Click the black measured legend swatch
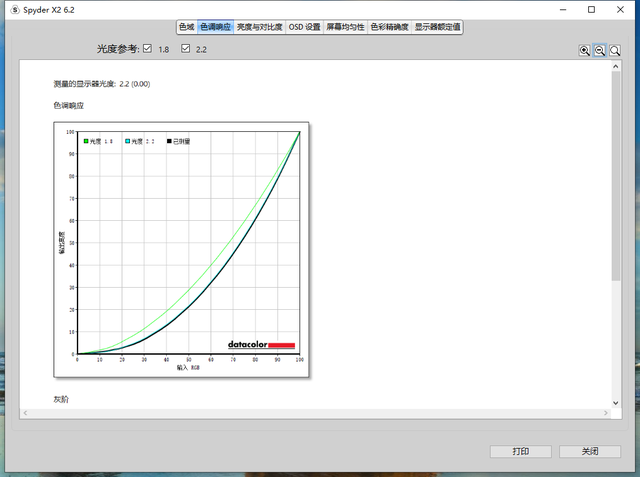640x477 pixels. pos(169,141)
